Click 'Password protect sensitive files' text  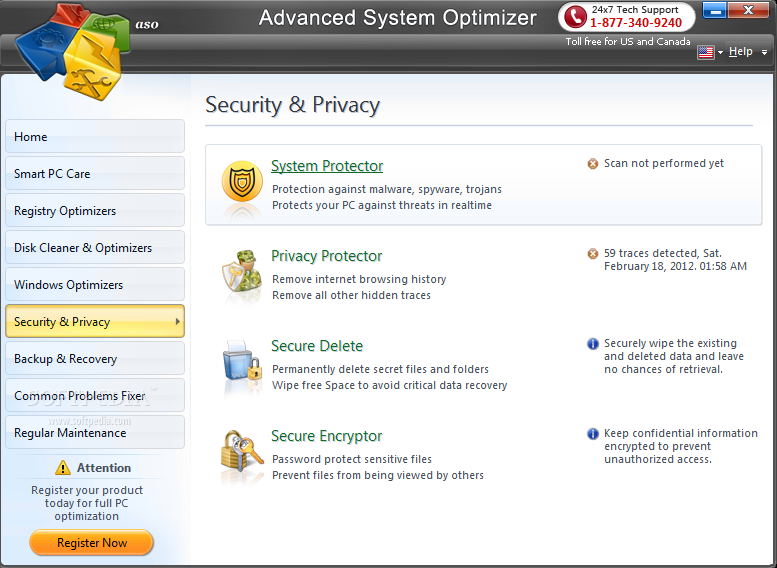click(x=352, y=459)
